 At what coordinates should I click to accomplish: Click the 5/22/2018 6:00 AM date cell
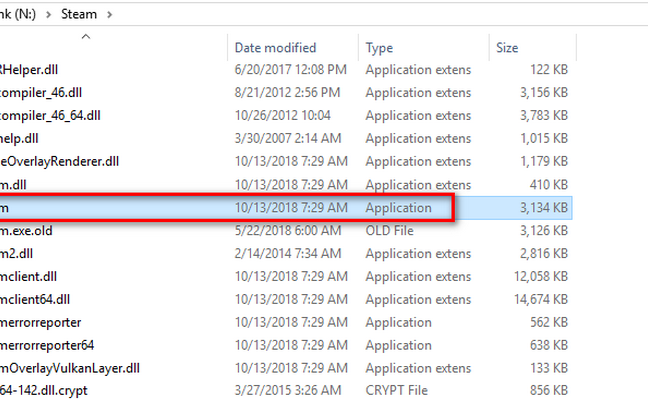288,231
